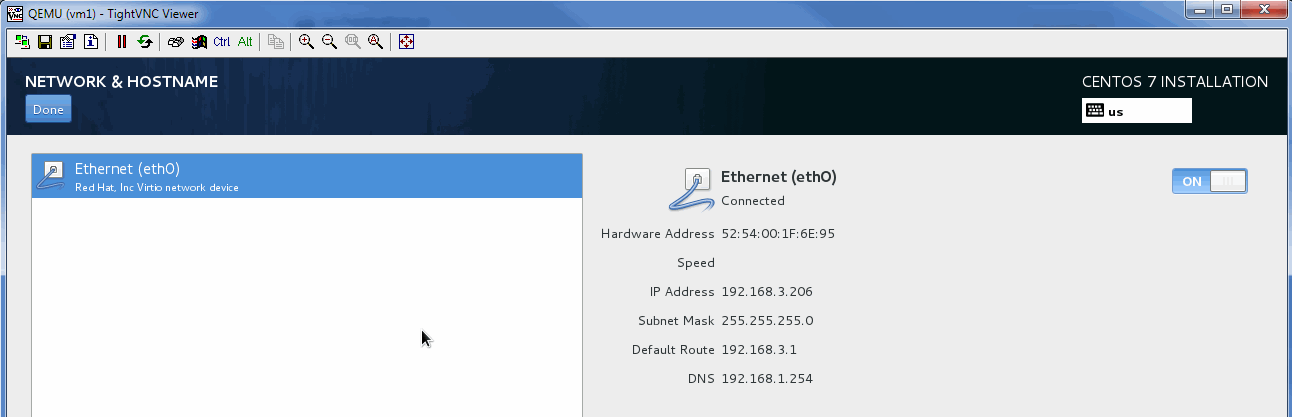Toggle the Alt key toolbar button
This screenshot has height=417, width=1292.
point(245,42)
